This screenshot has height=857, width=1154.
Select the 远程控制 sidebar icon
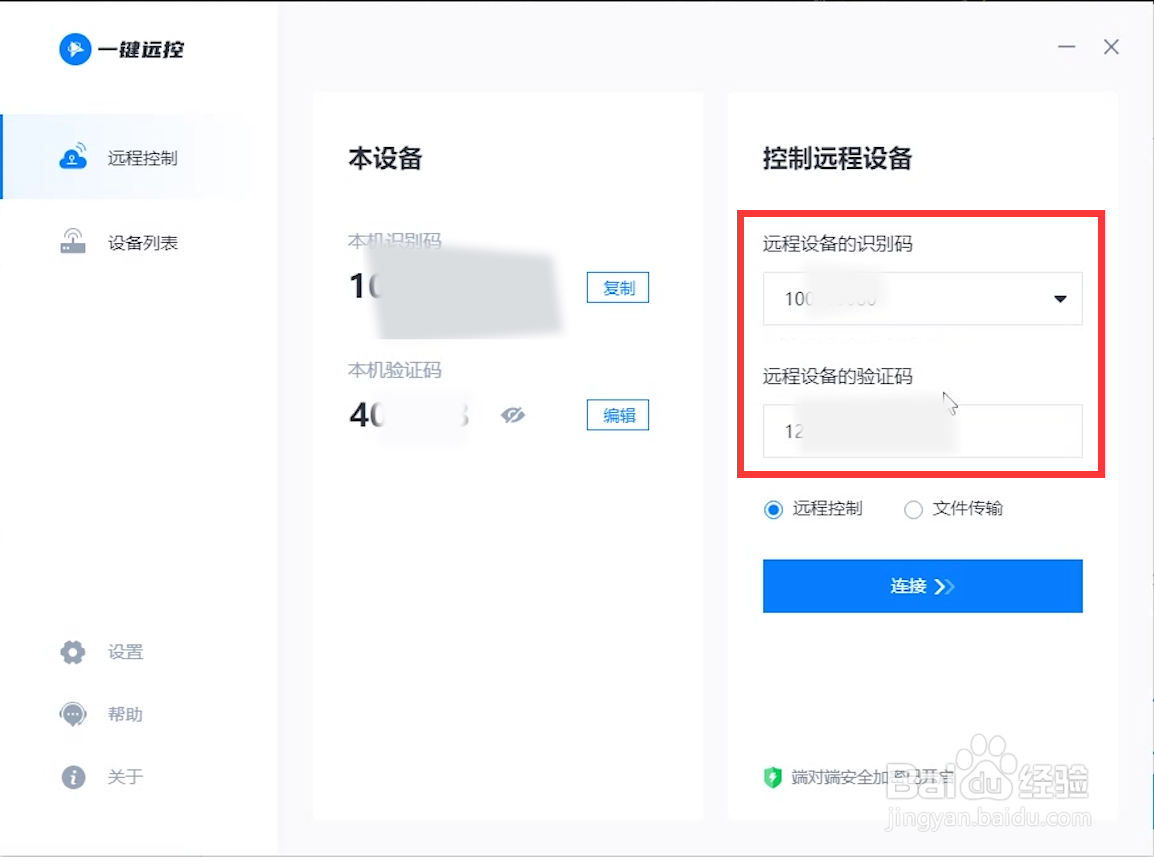75,156
